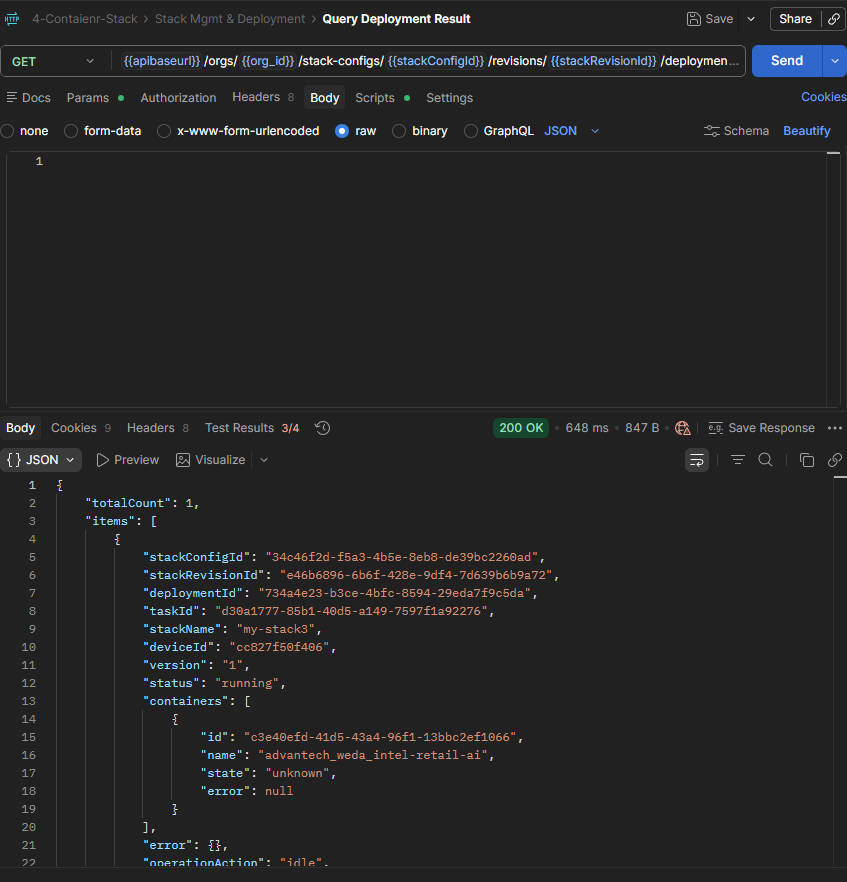
Task: Copy response link icon
Action: click(835, 460)
